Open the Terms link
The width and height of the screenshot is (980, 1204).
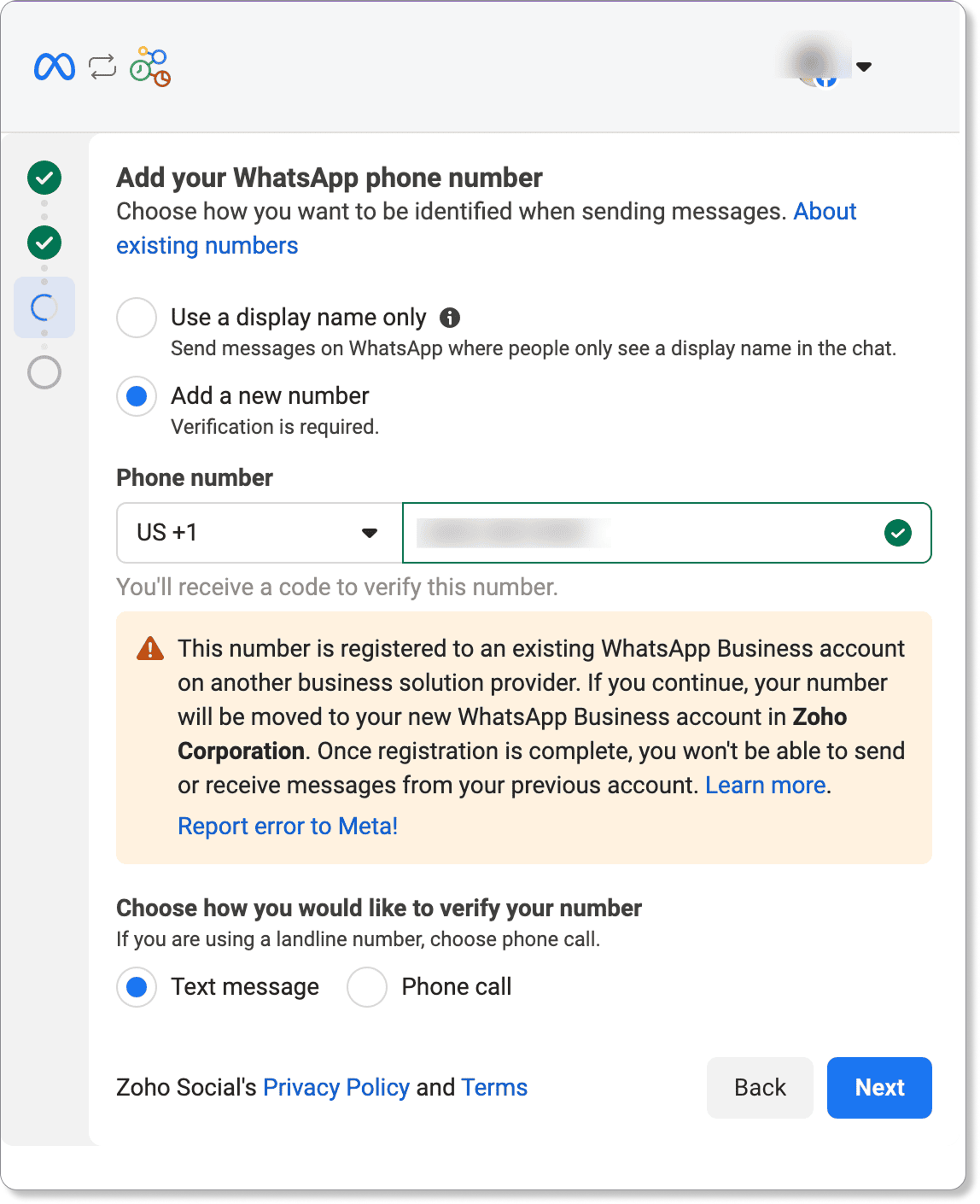click(x=494, y=1088)
